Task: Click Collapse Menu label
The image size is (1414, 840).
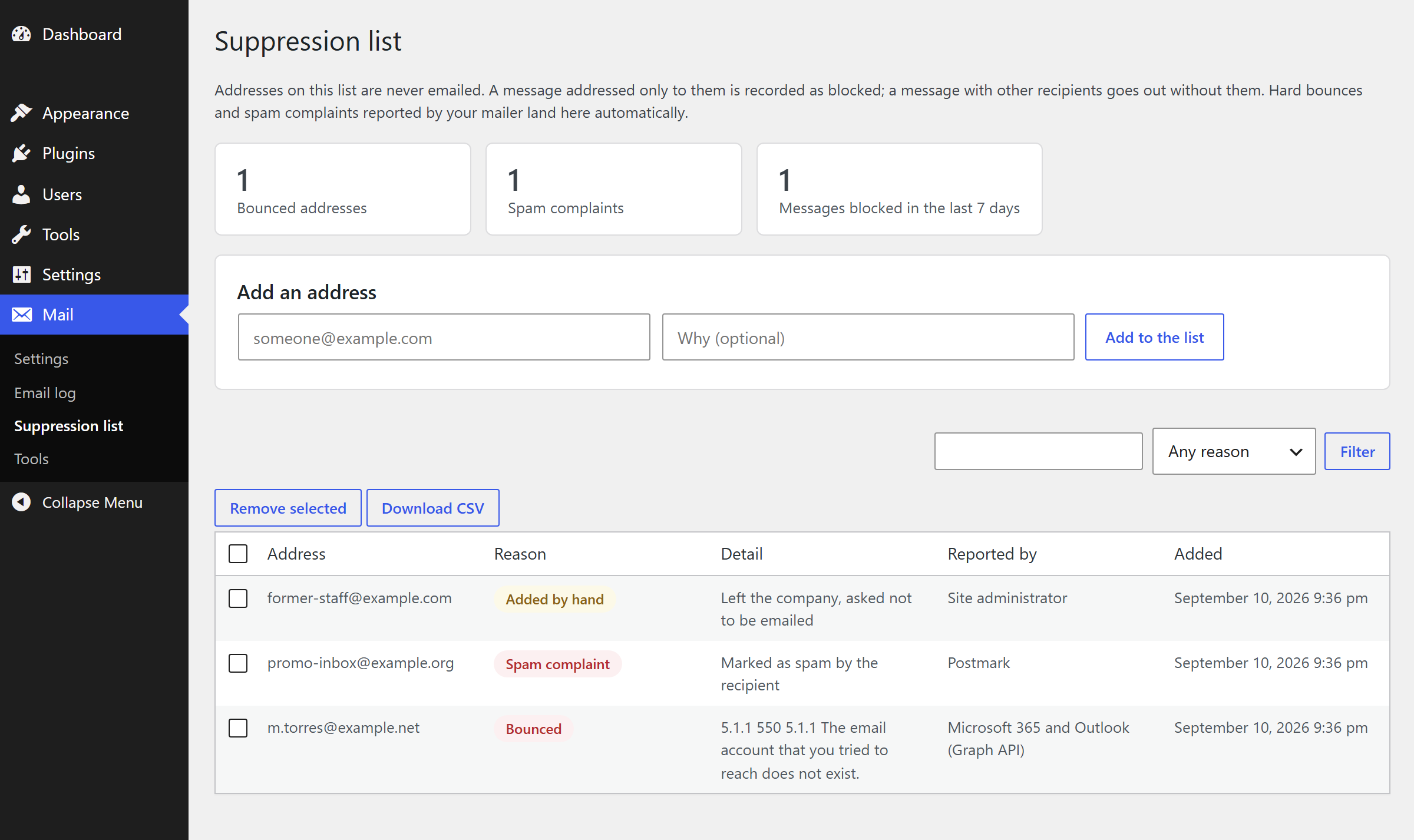Action: click(x=92, y=502)
